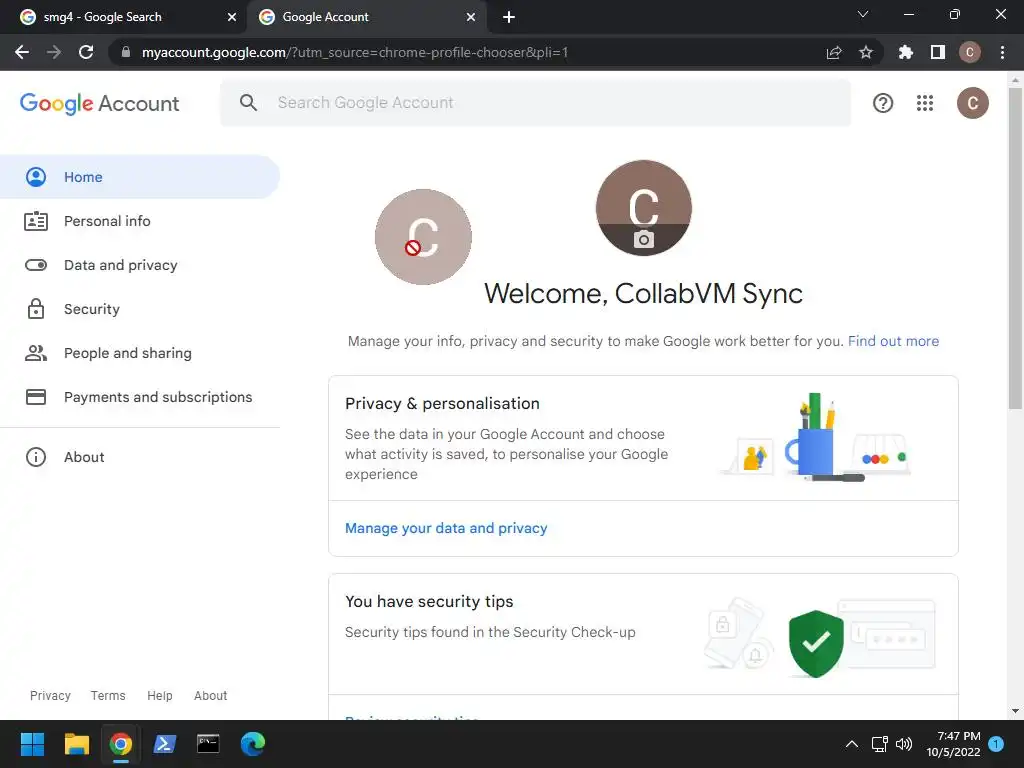The image size is (1024, 768).
Task: Open About in the sidebar
Action: (x=140, y=457)
